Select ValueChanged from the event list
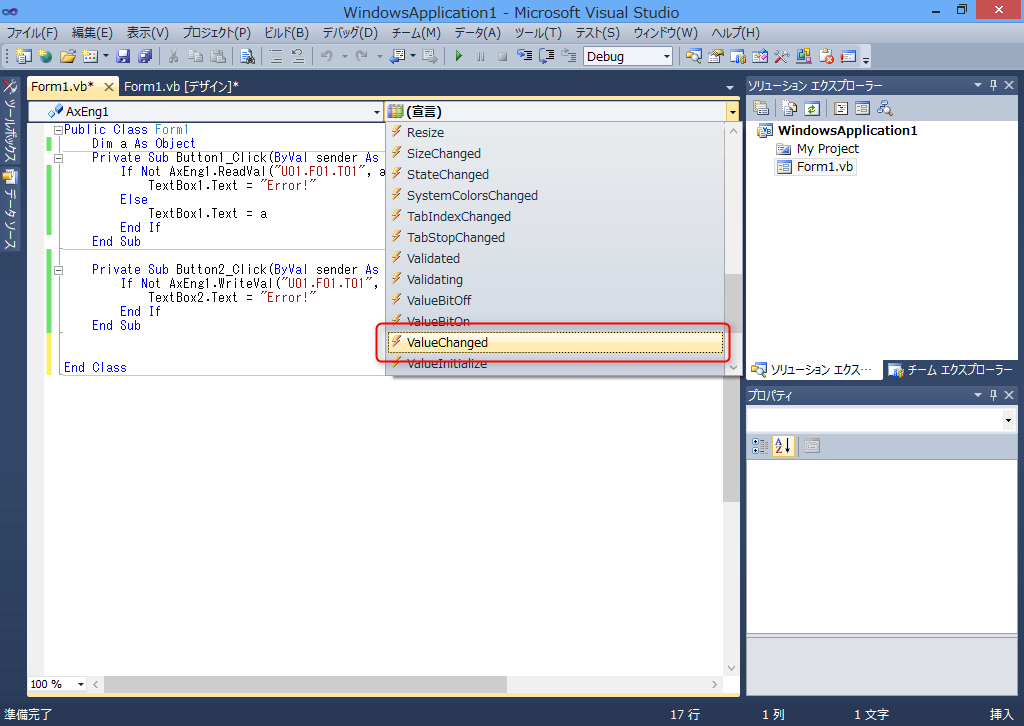 click(x=555, y=343)
